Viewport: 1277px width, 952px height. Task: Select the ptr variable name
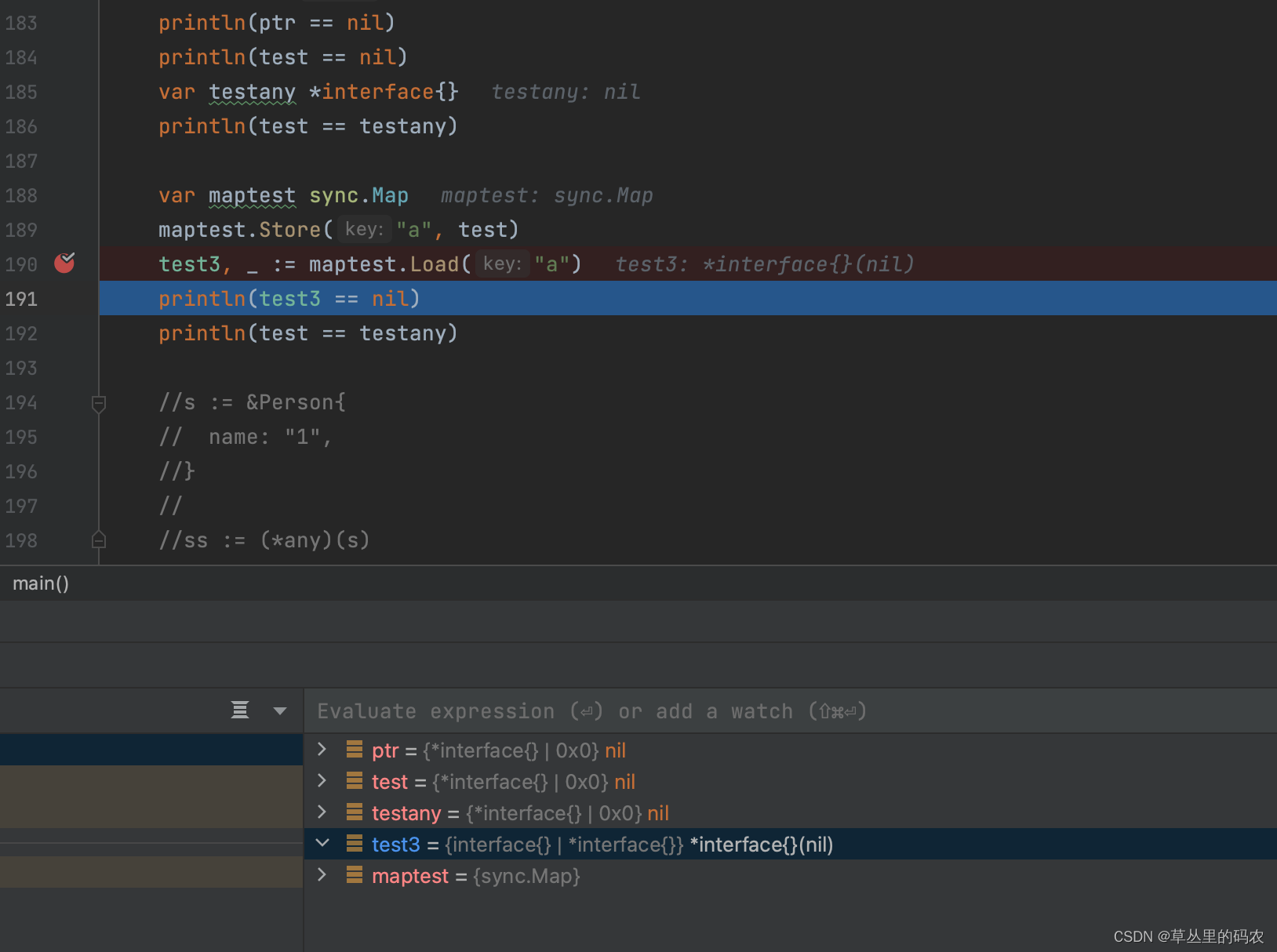[385, 750]
